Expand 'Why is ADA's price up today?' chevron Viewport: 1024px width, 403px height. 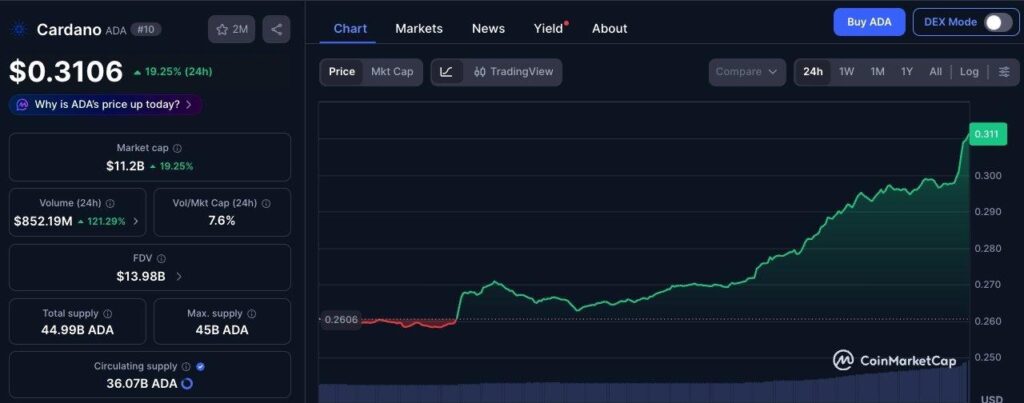pyautogui.click(x=189, y=105)
